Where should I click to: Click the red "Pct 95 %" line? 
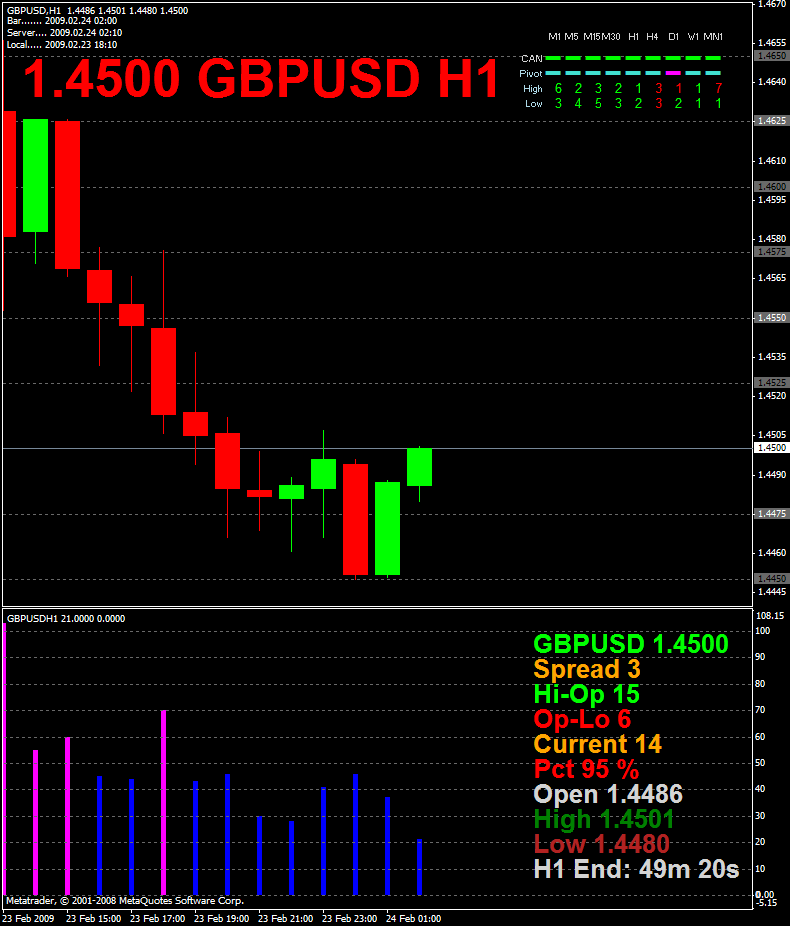click(586, 770)
